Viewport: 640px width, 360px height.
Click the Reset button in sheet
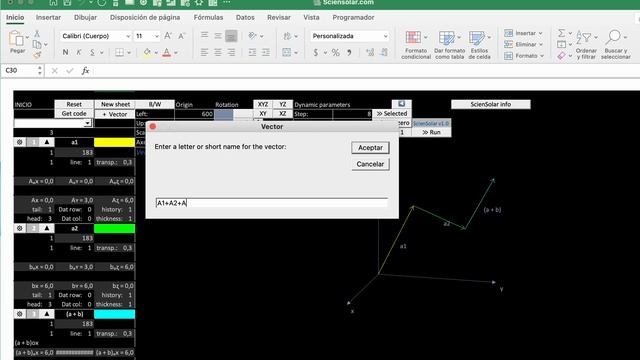[74, 104]
